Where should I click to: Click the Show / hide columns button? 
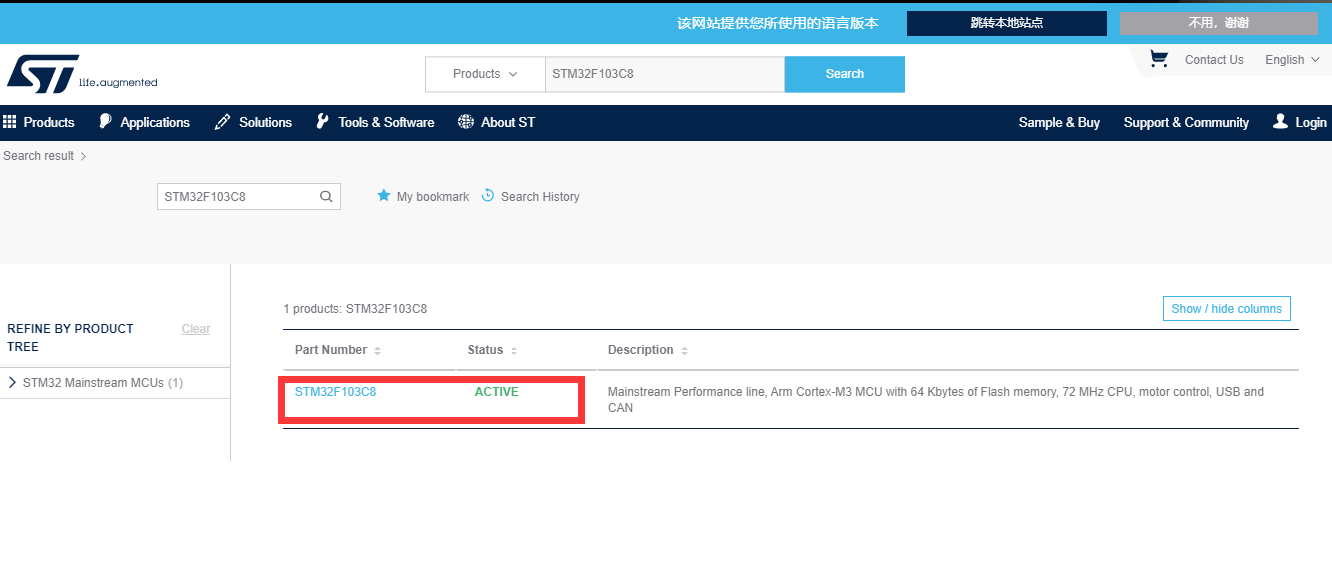click(1227, 309)
